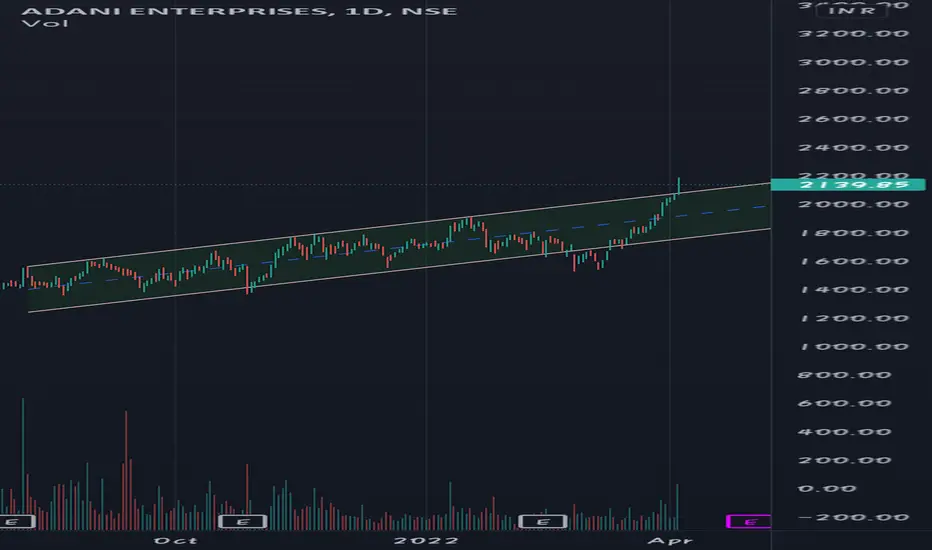Click the 600.00 price axis label

click(844, 403)
